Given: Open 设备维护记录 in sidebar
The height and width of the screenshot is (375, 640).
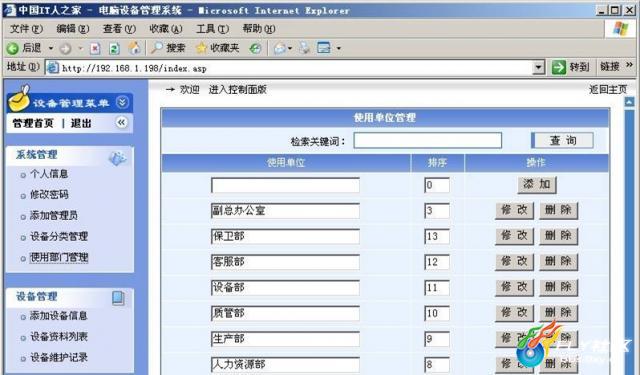Looking at the screenshot, I should click(59, 357).
